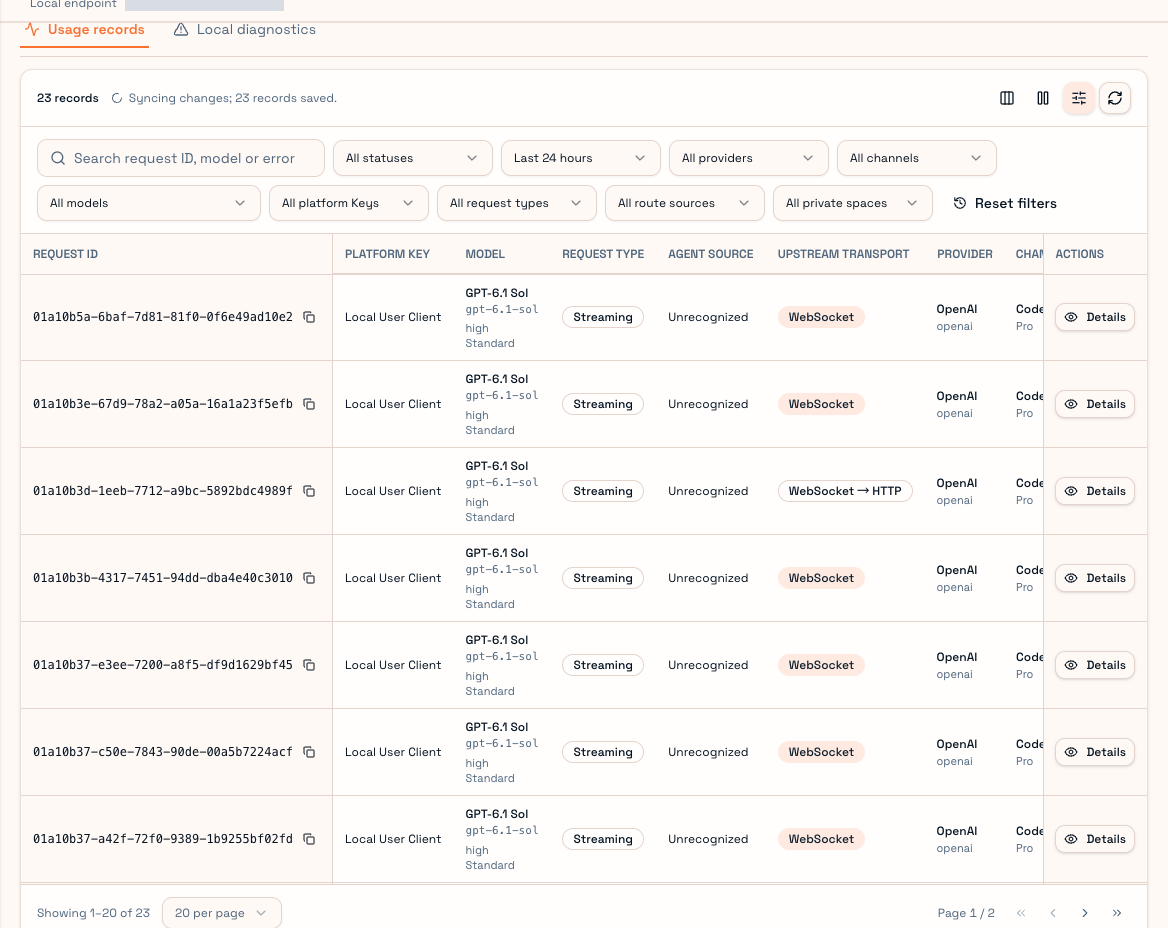
Task: Click the Provider column header
Action: tap(965, 254)
